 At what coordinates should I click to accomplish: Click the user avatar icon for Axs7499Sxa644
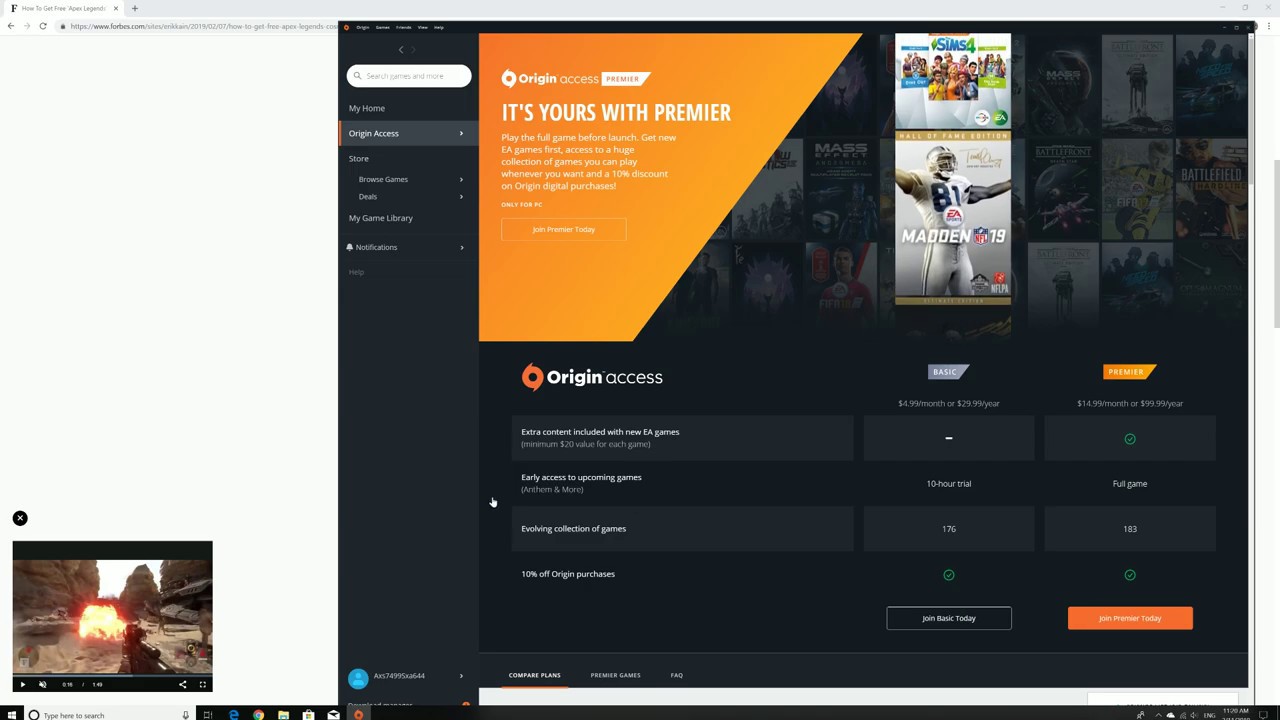tap(358, 677)
